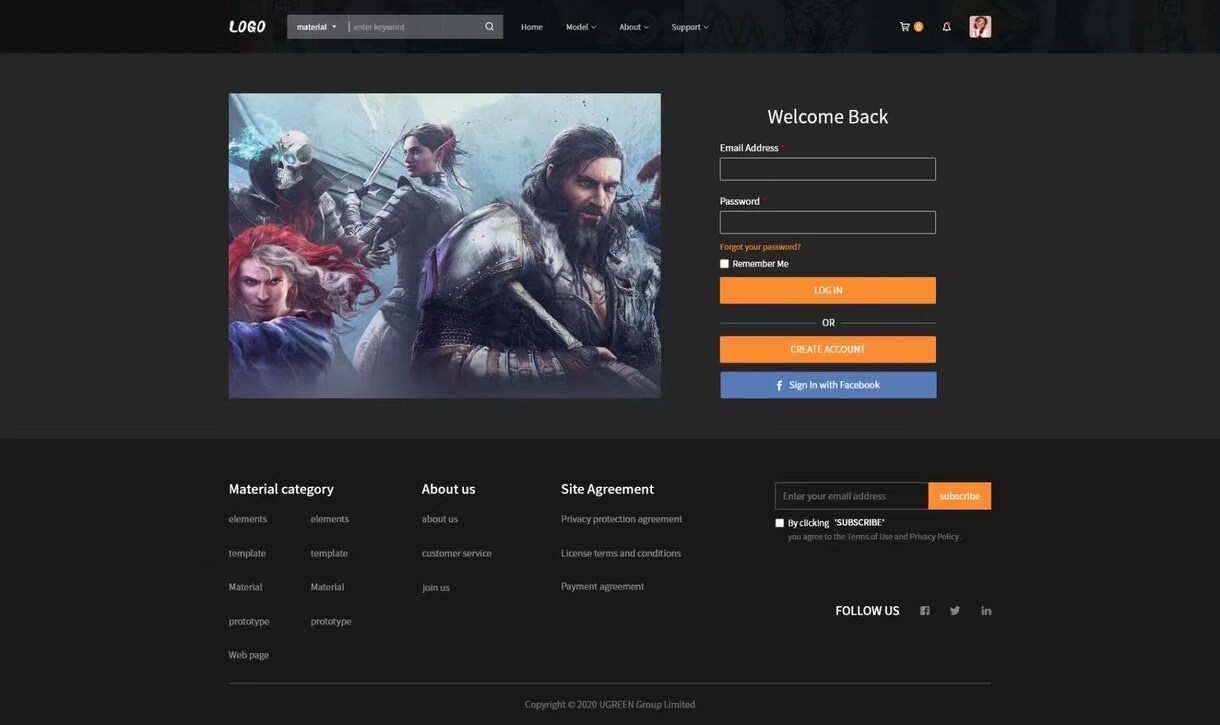The height and width of the screenshot is (725, 1220).
Task: Focus the Password field
Action: point(828,222)
